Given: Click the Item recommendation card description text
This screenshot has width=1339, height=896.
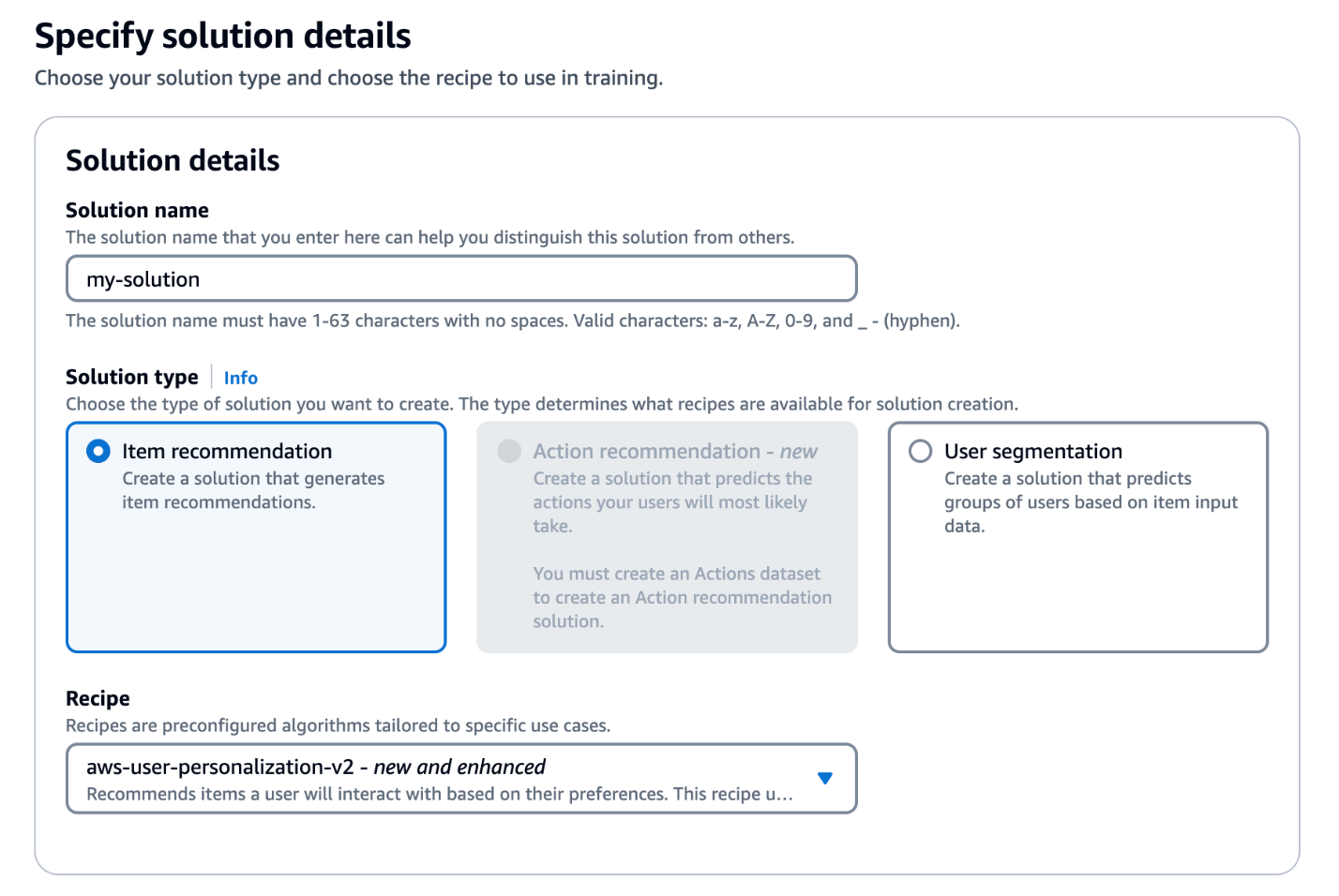Looking at the screenshot, I should click(x=253, y=490).
